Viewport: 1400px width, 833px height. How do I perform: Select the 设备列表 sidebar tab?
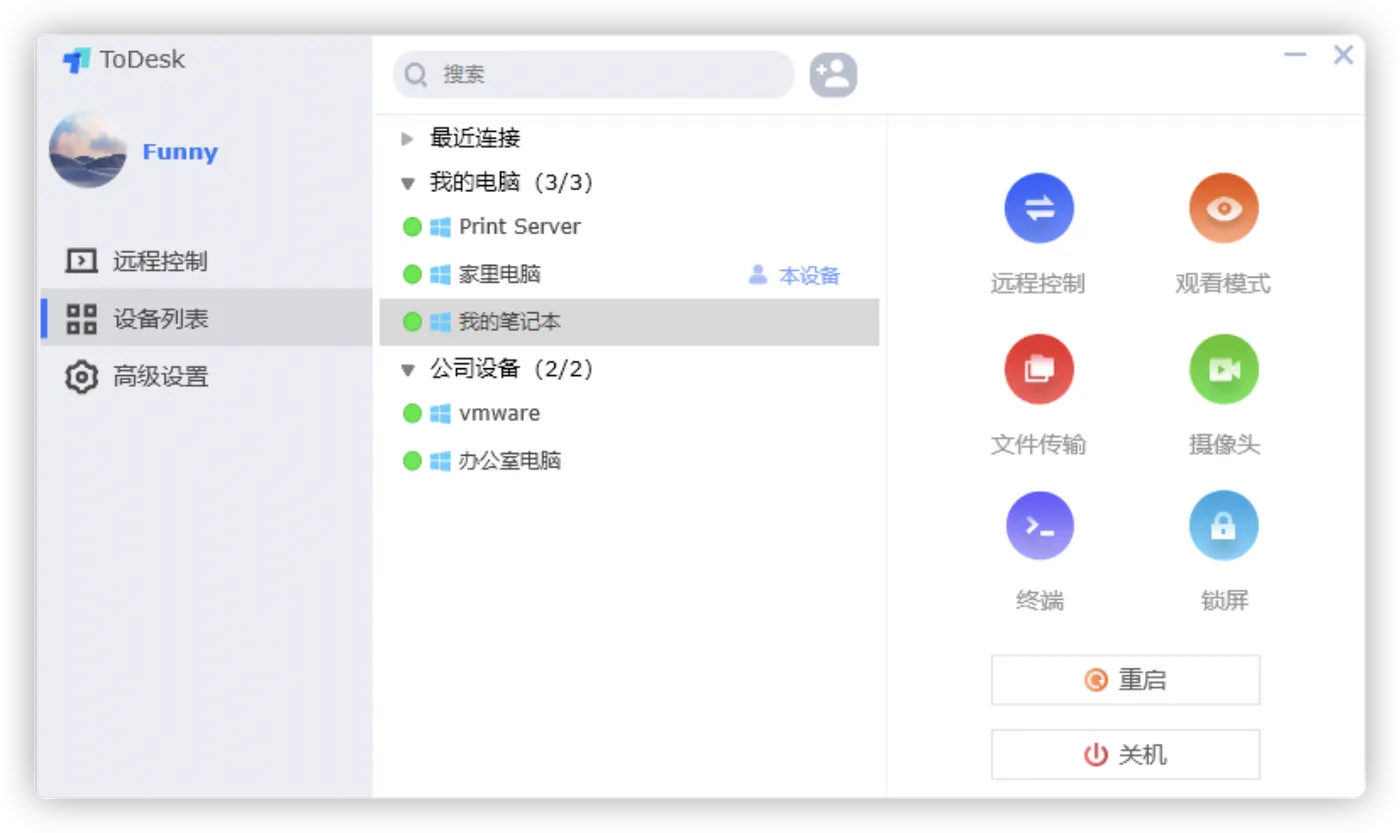[x=206, y=319]
